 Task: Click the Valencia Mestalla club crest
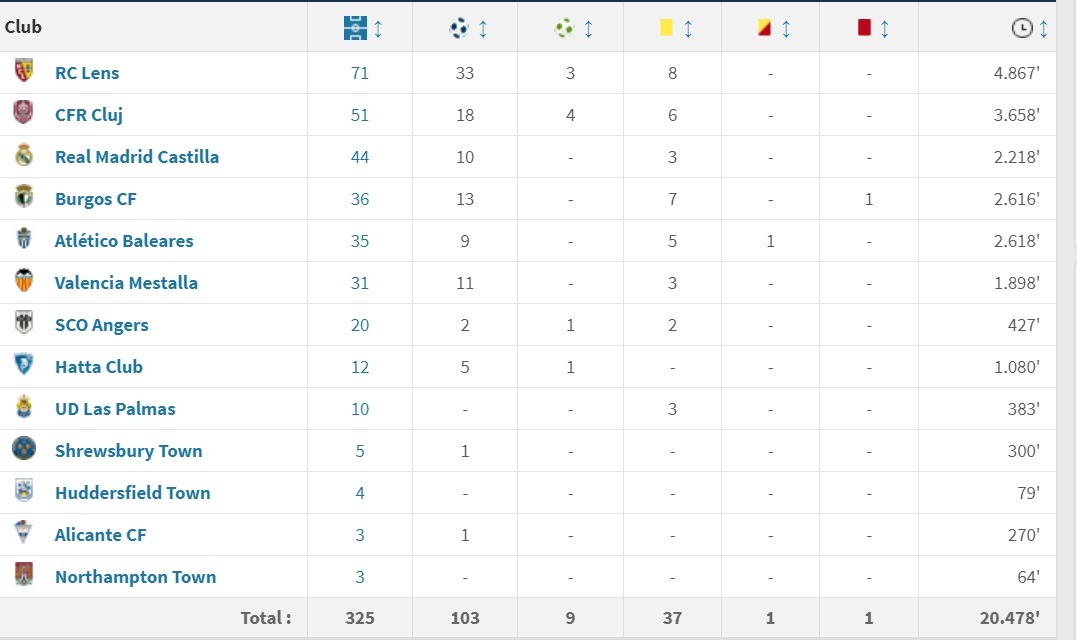(24, 282)
